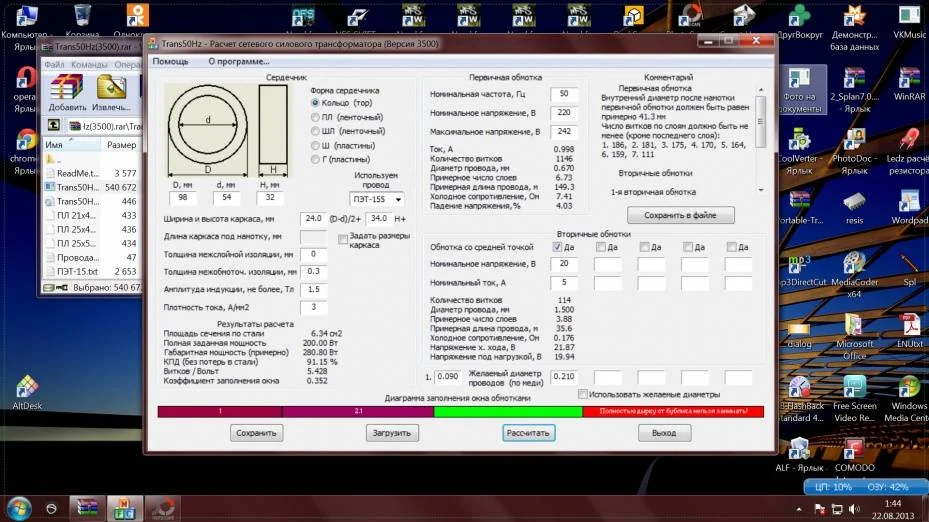929x522 pixels.
Task: Open the Microsoft Office desktop icon
Action: click(854, 337)
